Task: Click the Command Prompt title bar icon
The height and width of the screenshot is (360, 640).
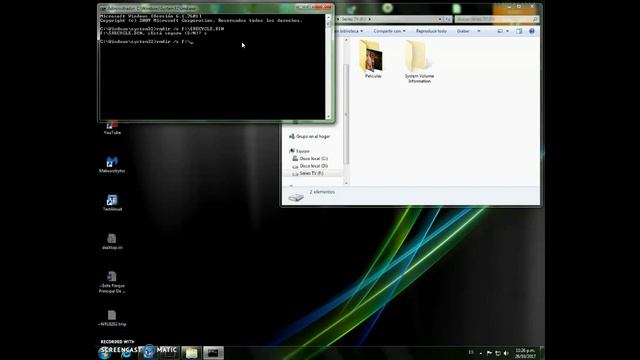Action: pos(103,8)
